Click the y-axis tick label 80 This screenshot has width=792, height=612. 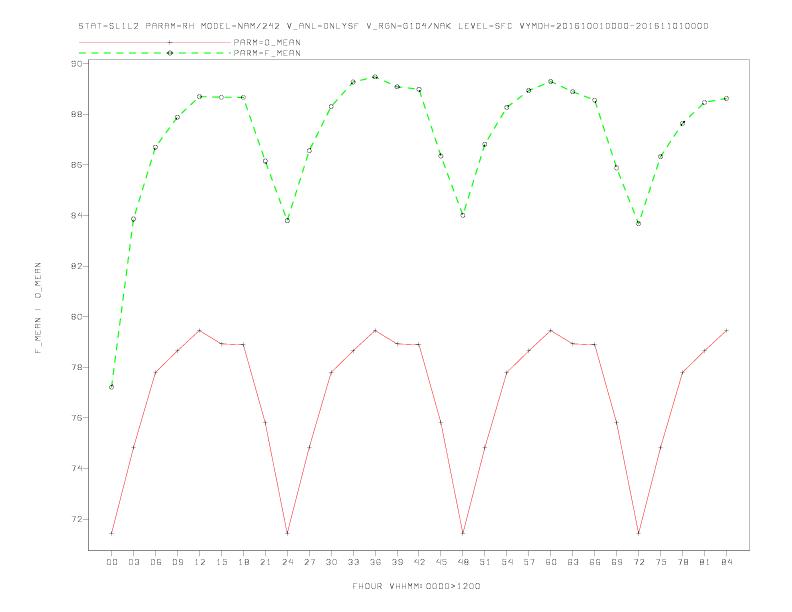(x=77, y=317)
